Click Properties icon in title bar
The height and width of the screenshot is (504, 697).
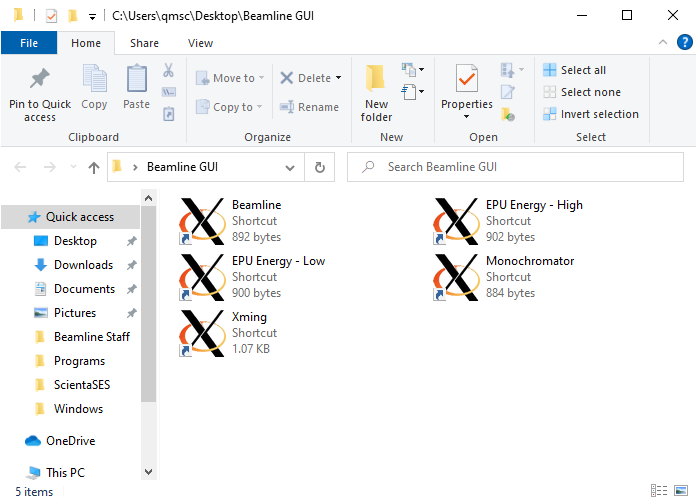[52, 16]
